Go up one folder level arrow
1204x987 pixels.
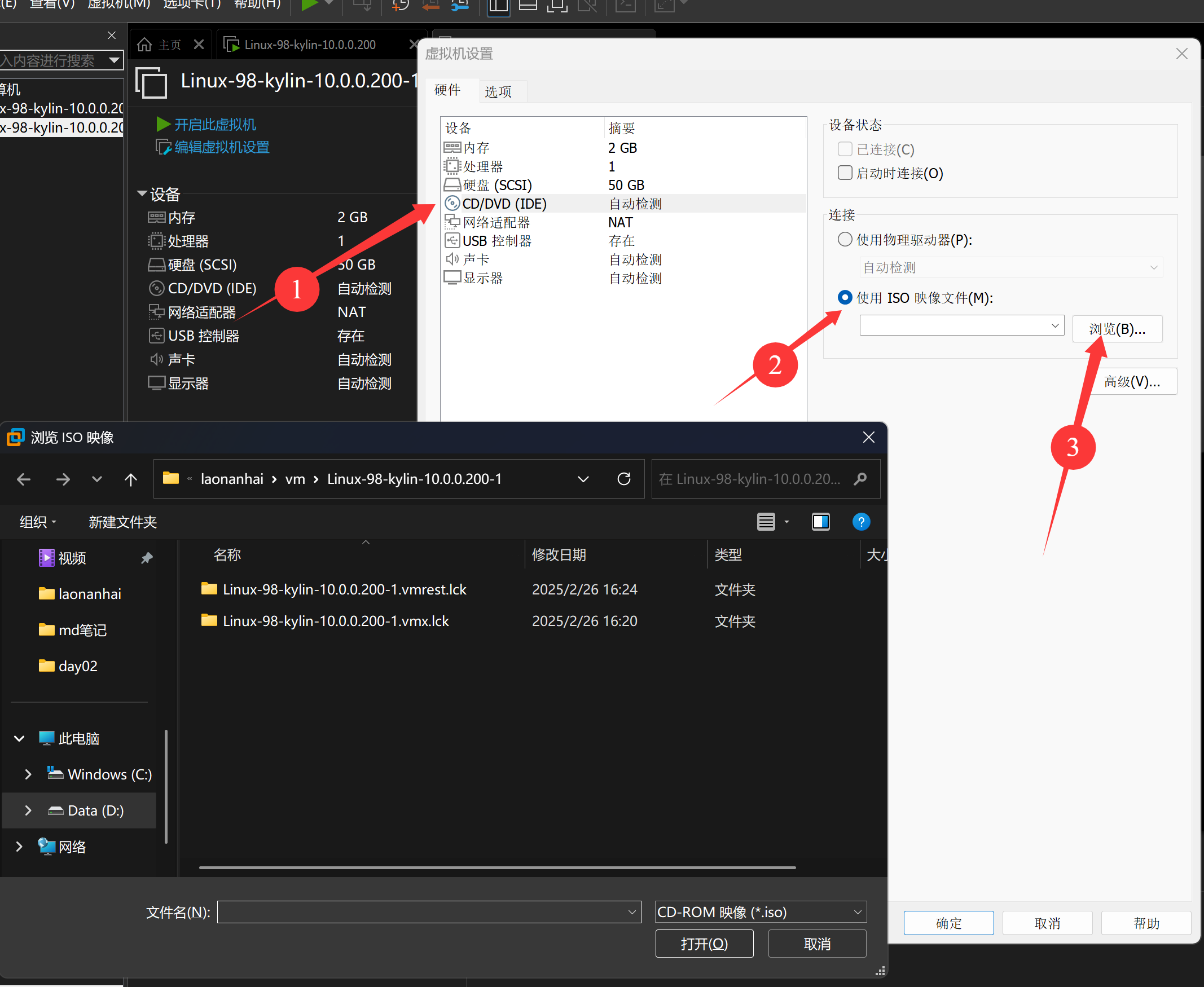tap(131, 479)
